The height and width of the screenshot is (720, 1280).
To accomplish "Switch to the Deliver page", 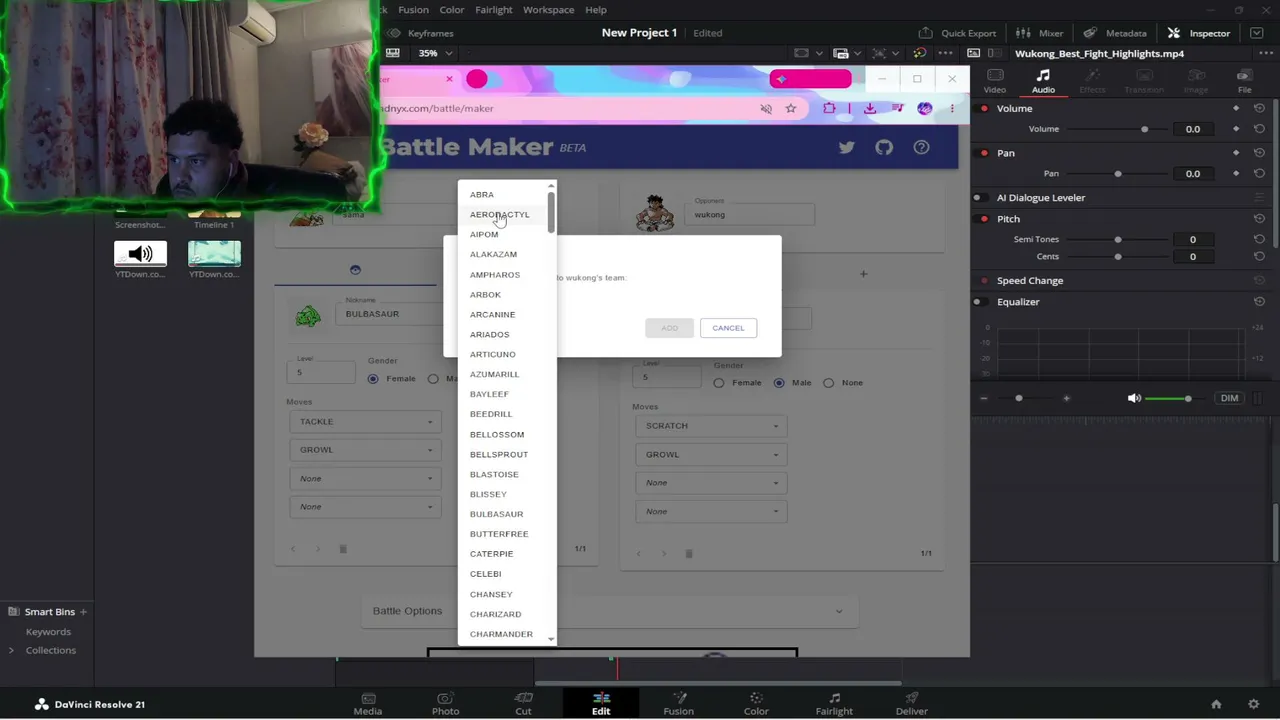I will [x=911, y=704].
